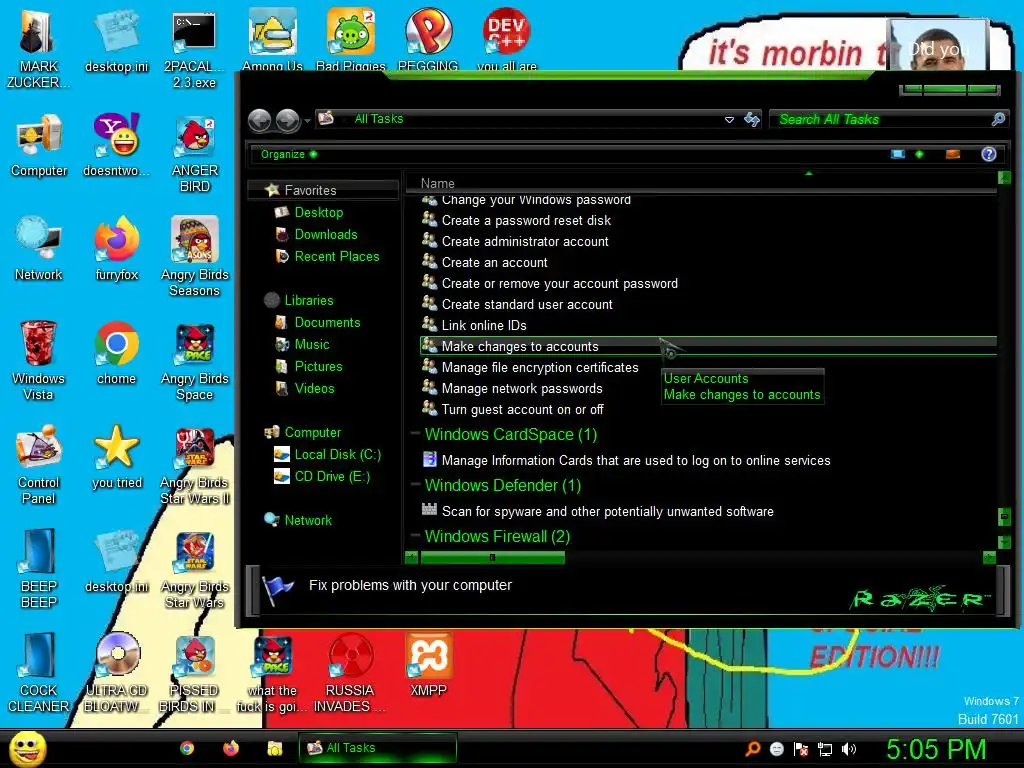Click the 5:05 PM clock in the taskbar
Viewport: 1024px width, 768px height.
(x=936, y=749)
